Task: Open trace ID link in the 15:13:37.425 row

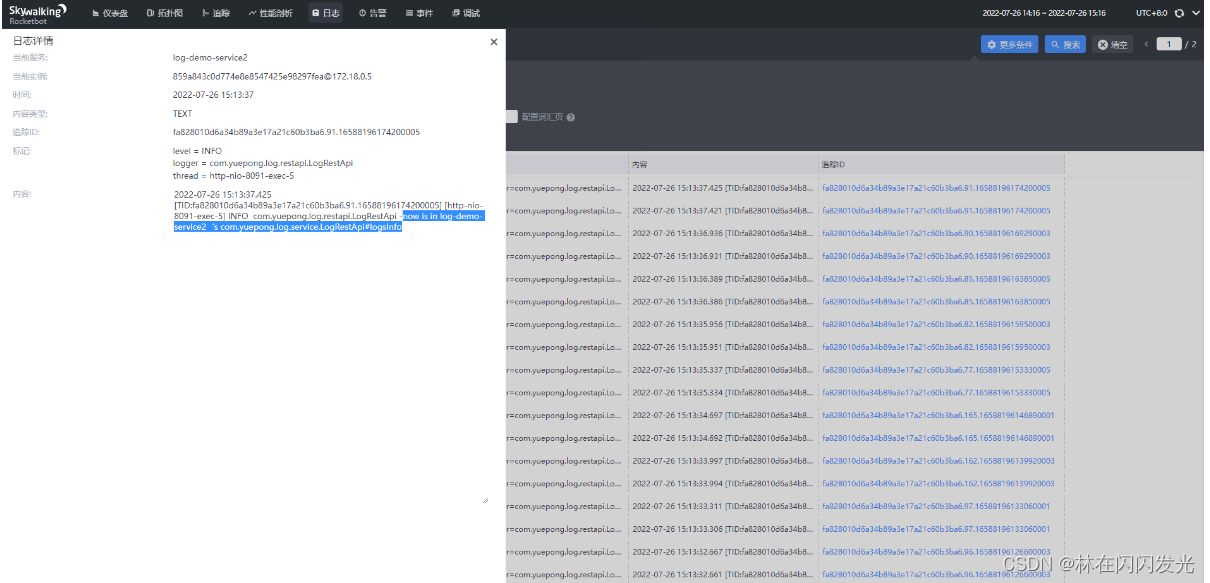Action: point(936,187)
